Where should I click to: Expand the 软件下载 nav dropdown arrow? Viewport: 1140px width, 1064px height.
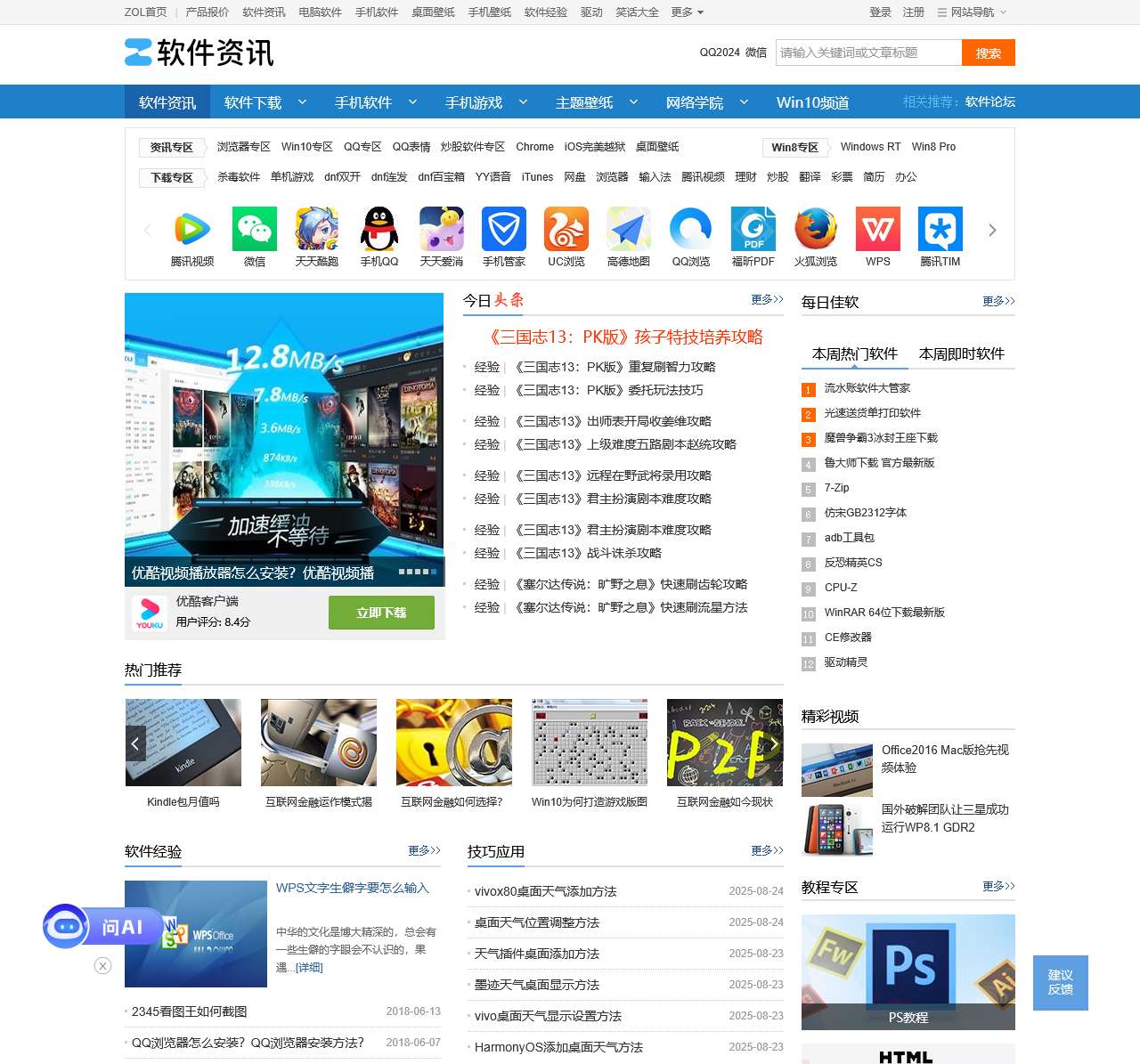click(302, 102)
